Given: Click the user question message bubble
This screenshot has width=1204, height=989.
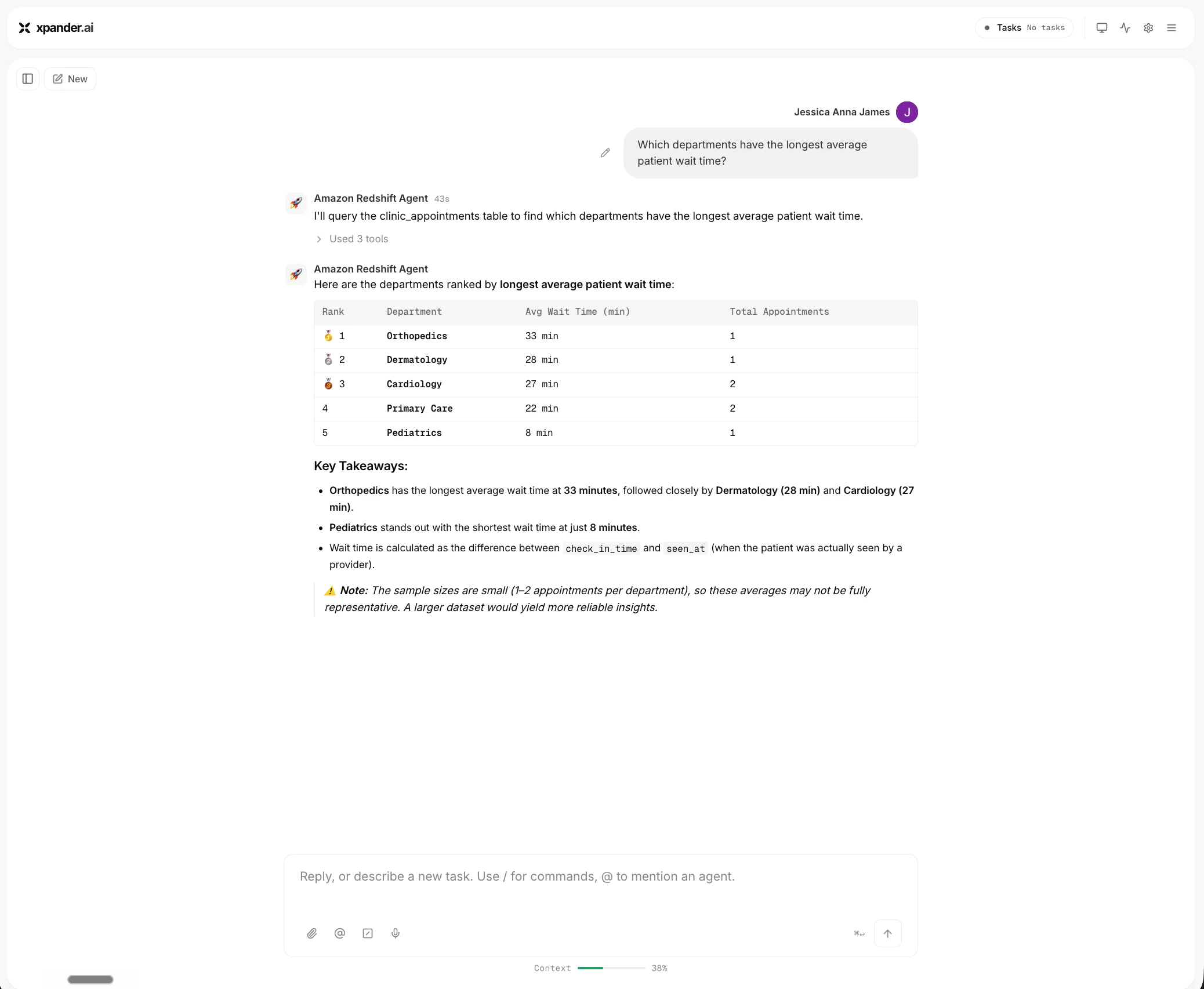Looking at the screenshot, I should coord(771,153).
